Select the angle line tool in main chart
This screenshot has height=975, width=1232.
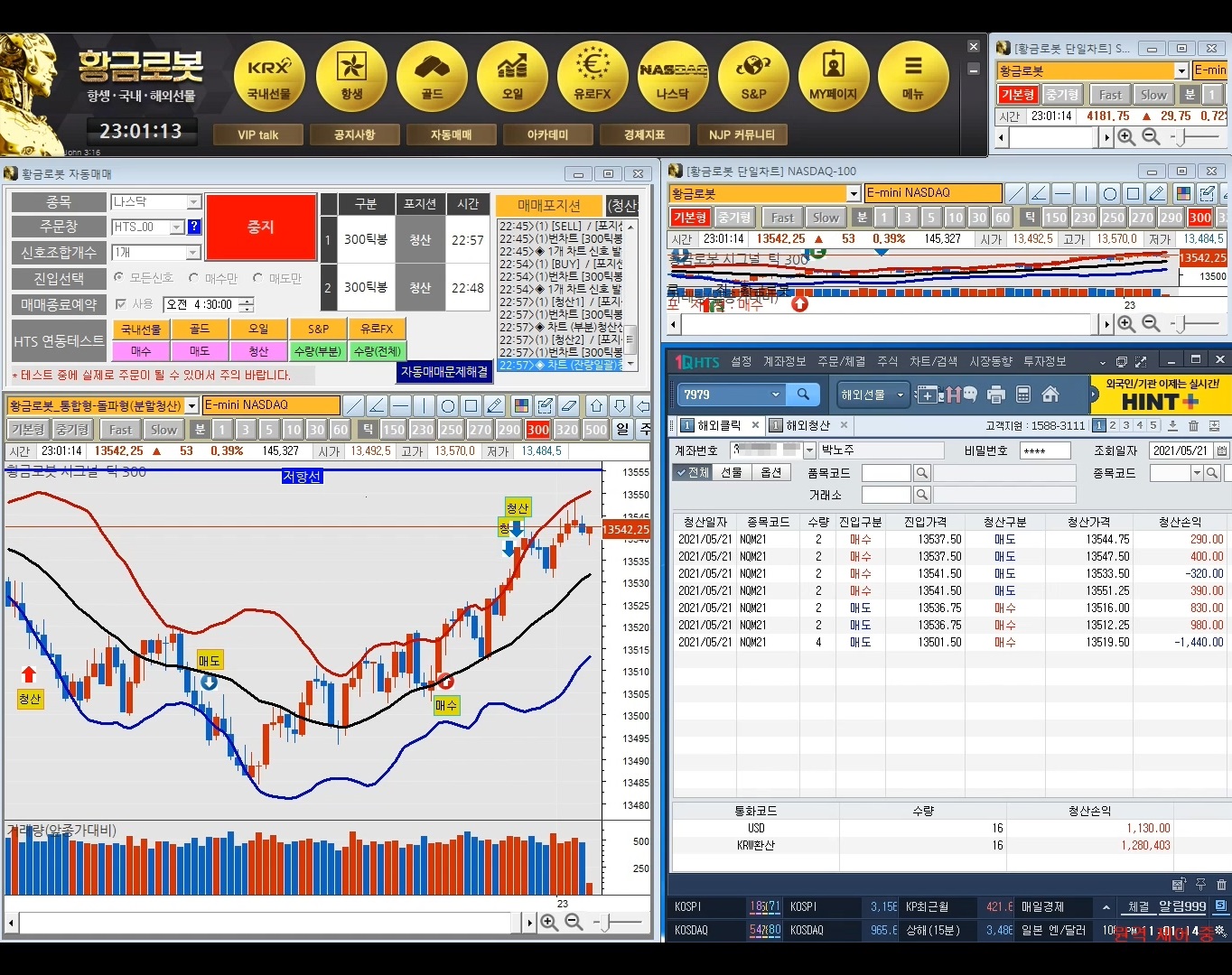378,405
